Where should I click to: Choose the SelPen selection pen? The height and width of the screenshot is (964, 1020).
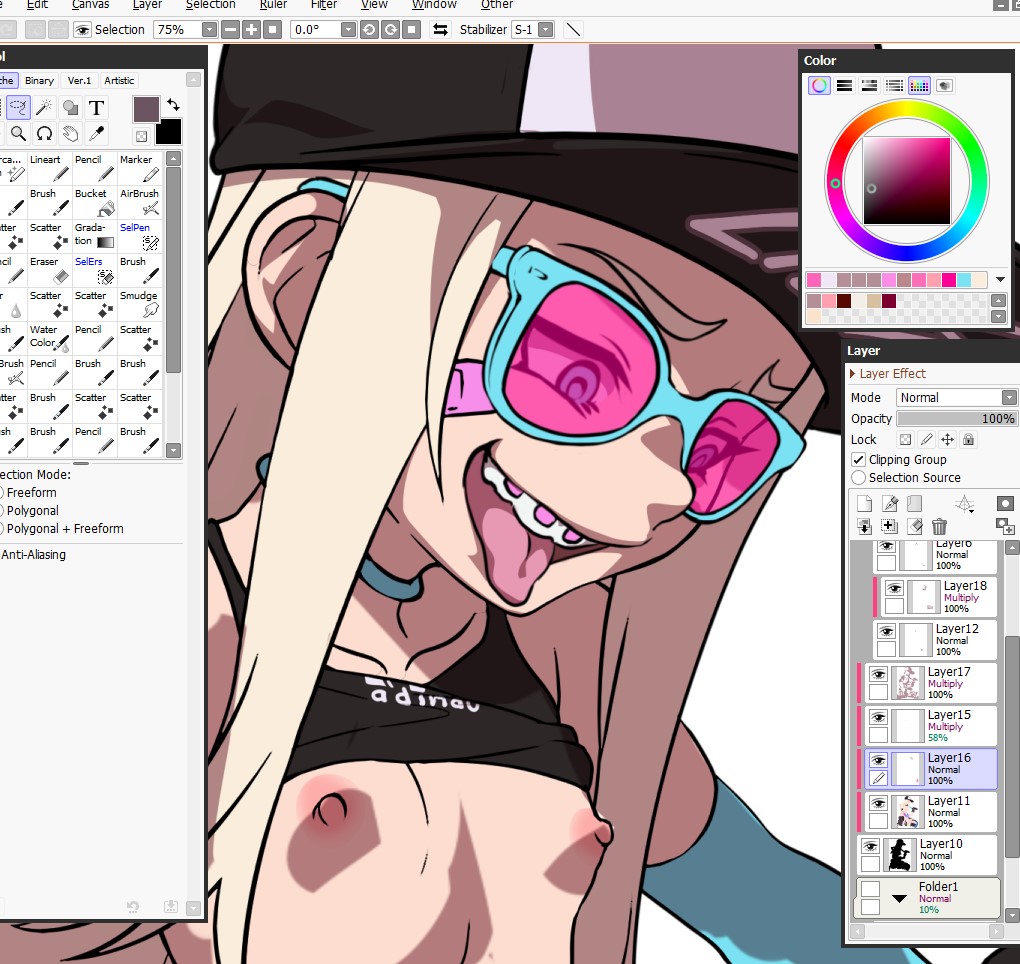pyautogui.click(x=139, y=235)
